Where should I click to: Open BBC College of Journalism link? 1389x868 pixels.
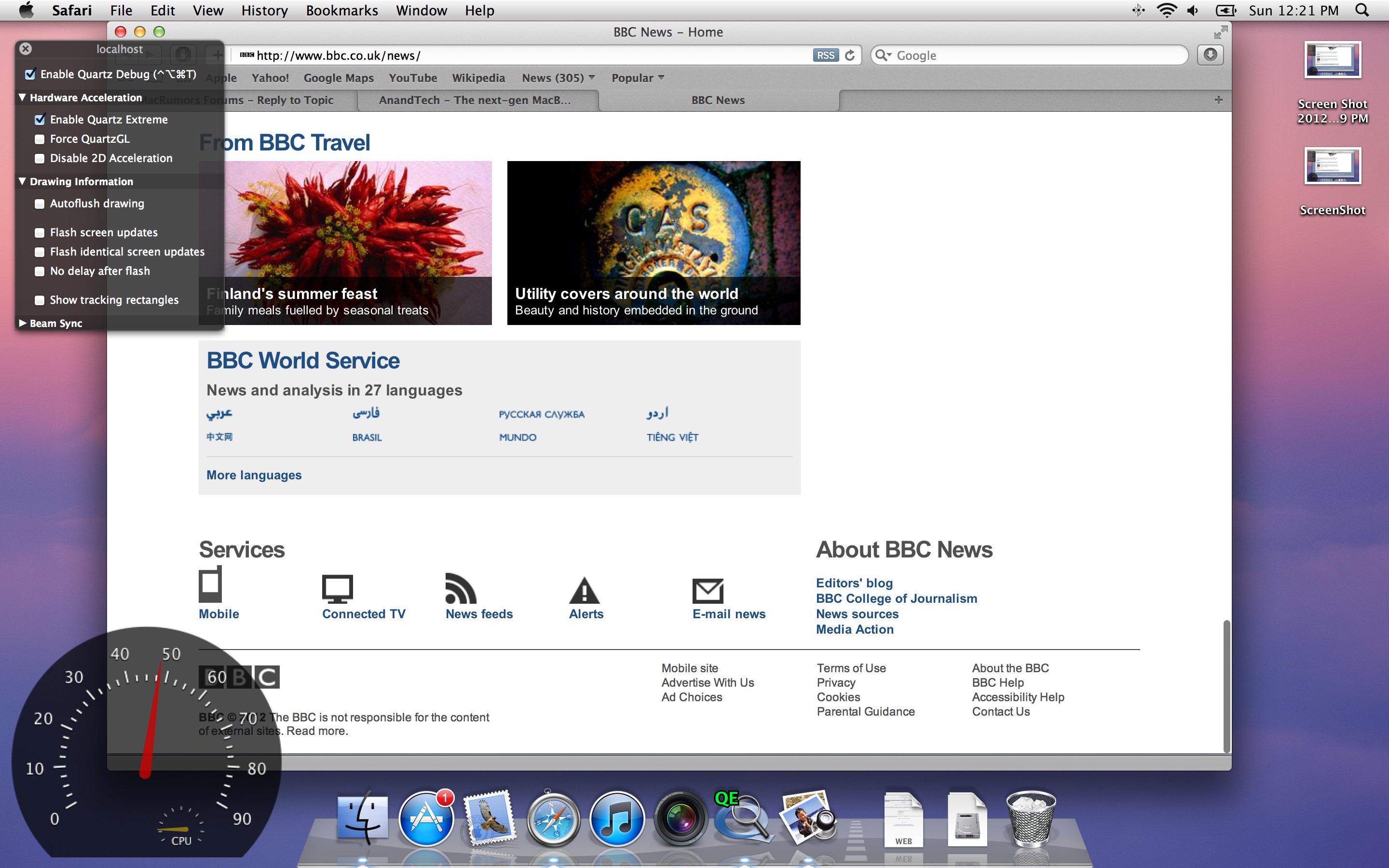[x=897, y=598]
